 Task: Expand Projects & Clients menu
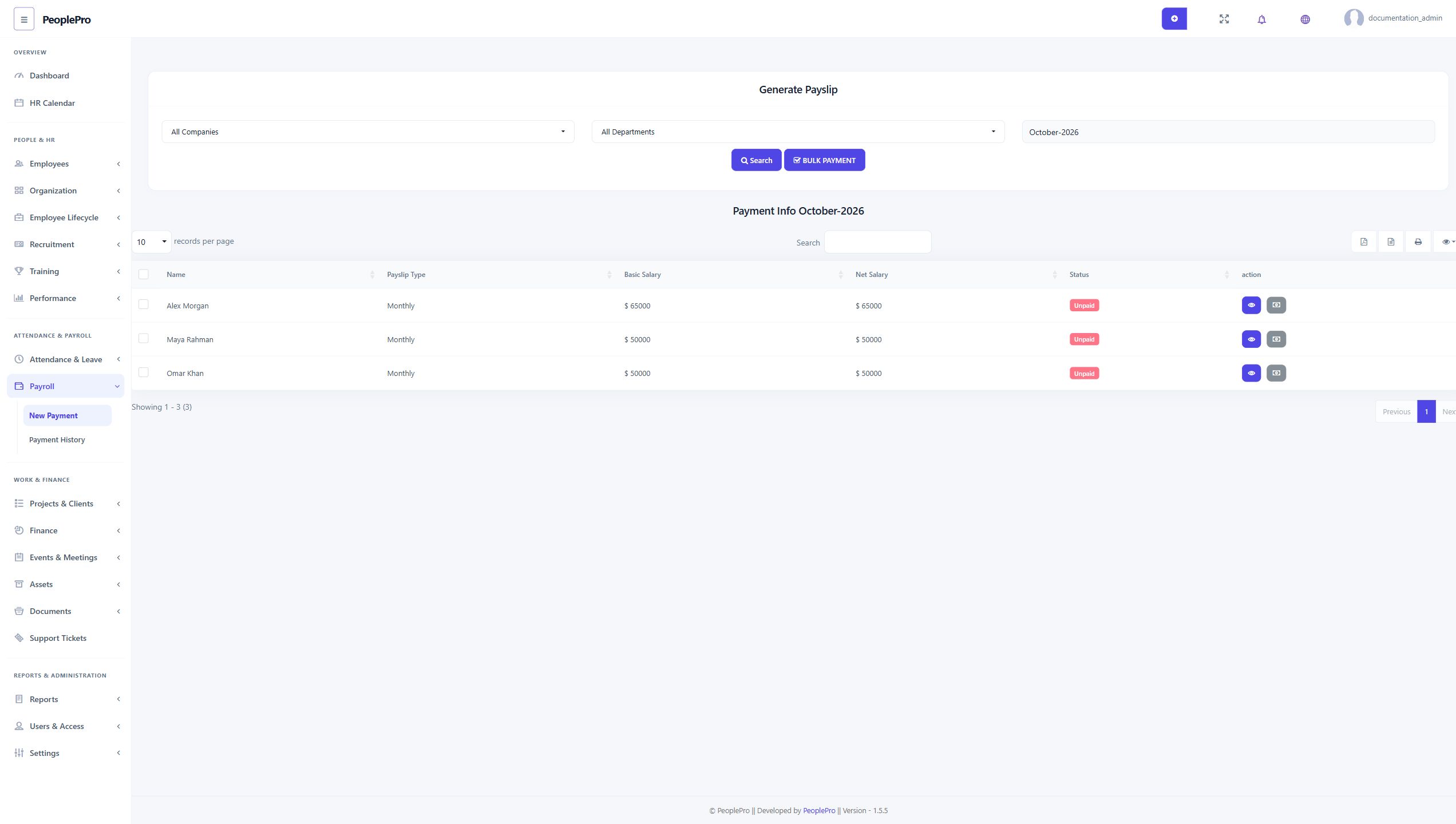tap(66, 504)
